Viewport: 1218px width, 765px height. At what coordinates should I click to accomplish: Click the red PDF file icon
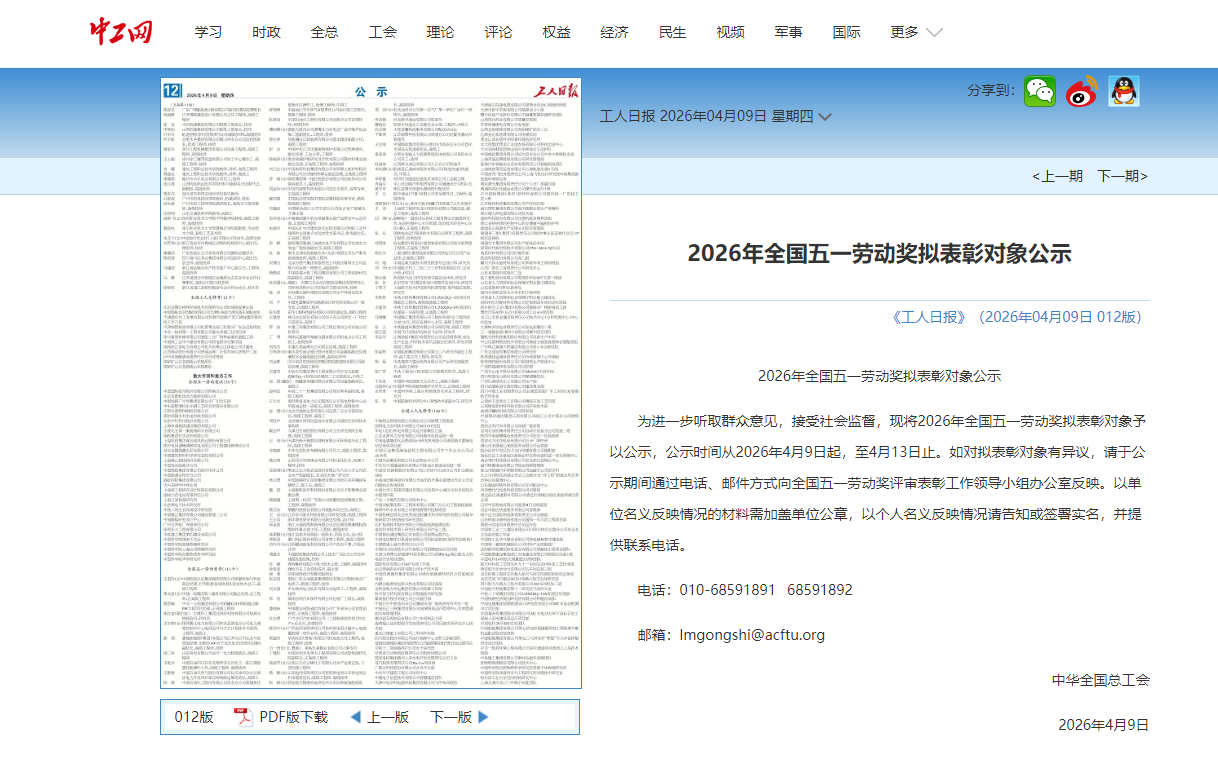[x=241, y=716]
